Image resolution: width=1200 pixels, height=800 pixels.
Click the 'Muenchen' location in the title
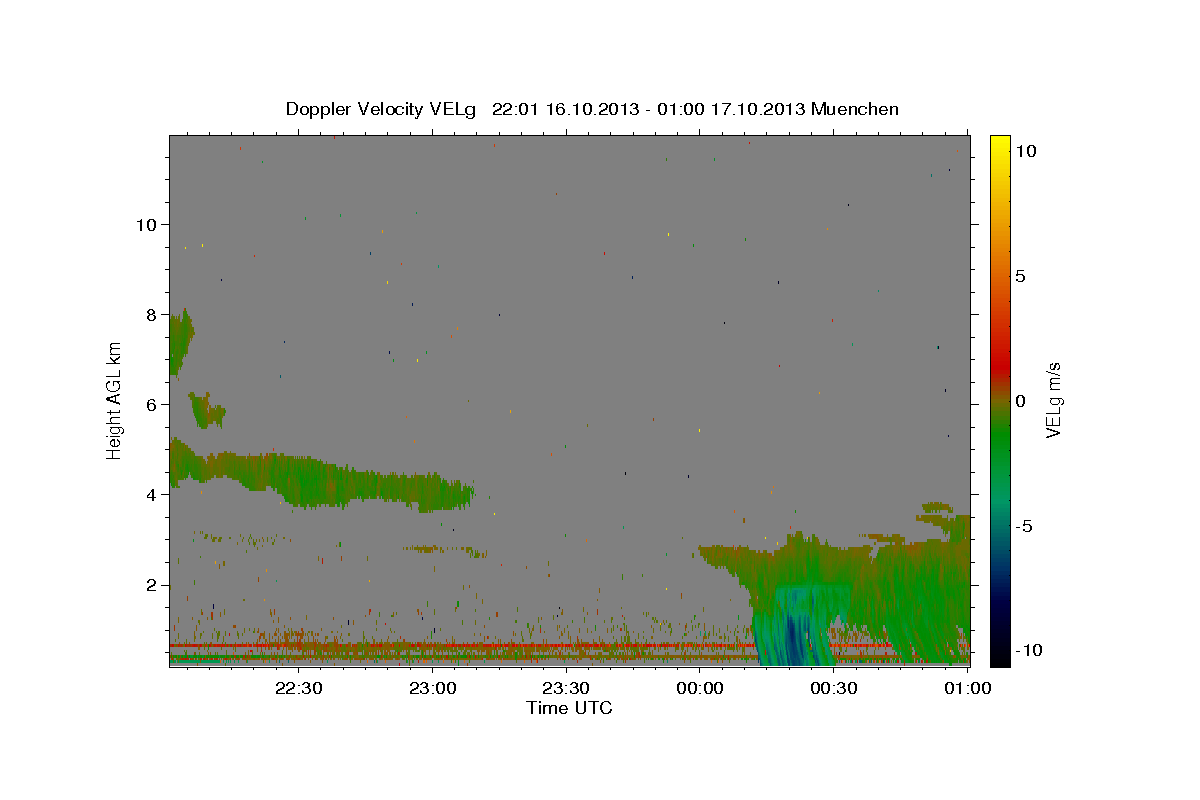[x=855, y=109]
